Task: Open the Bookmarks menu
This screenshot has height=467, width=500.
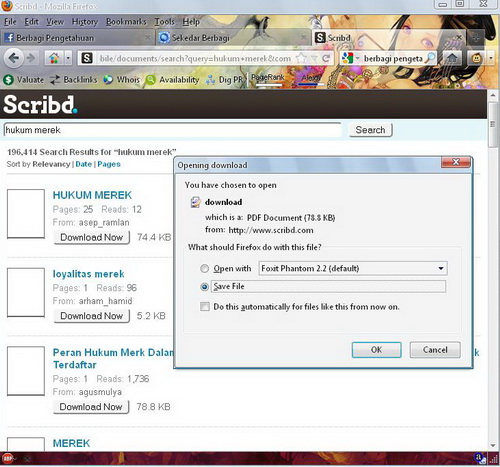Action: (x=126, y=22)
